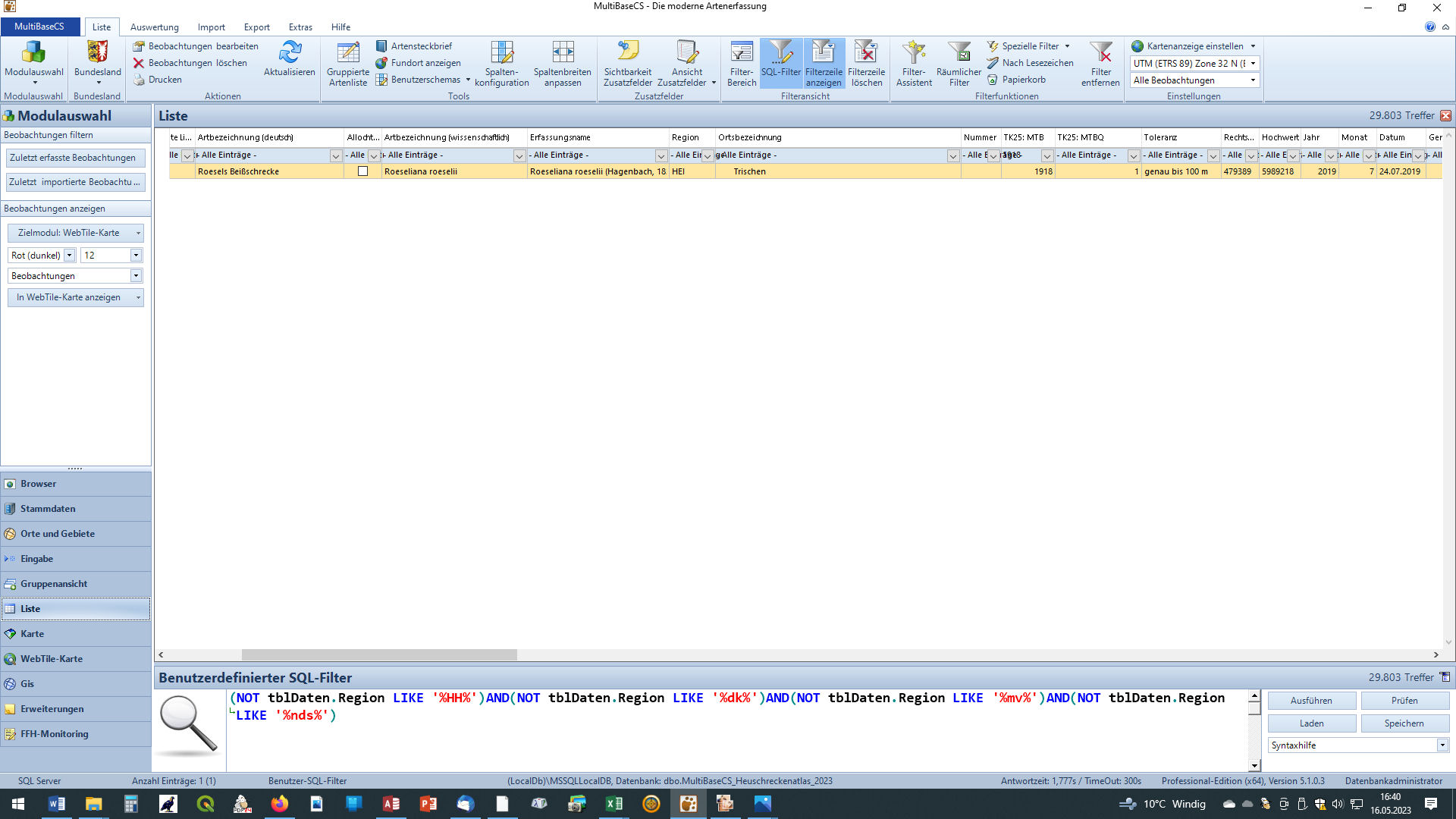Open Artbezeichnung (deutsch) filter dropdown

click(x=336, y=155)
